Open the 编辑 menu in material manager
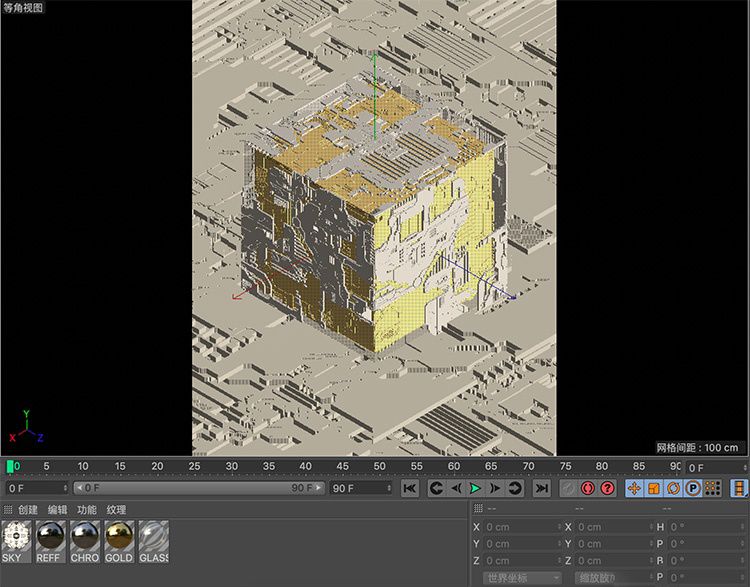 [58, 510]
